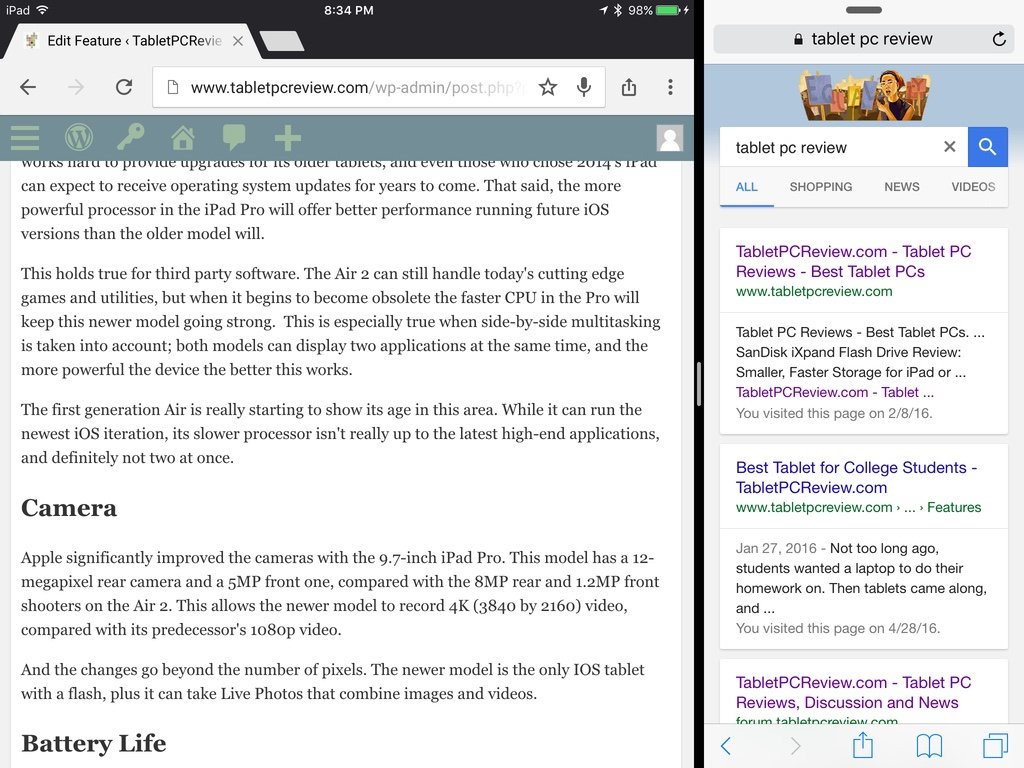Viewport: 1024px width, 768px height.
Task: Tap Safari address bar tablet pc review
Action: (863, 39)
